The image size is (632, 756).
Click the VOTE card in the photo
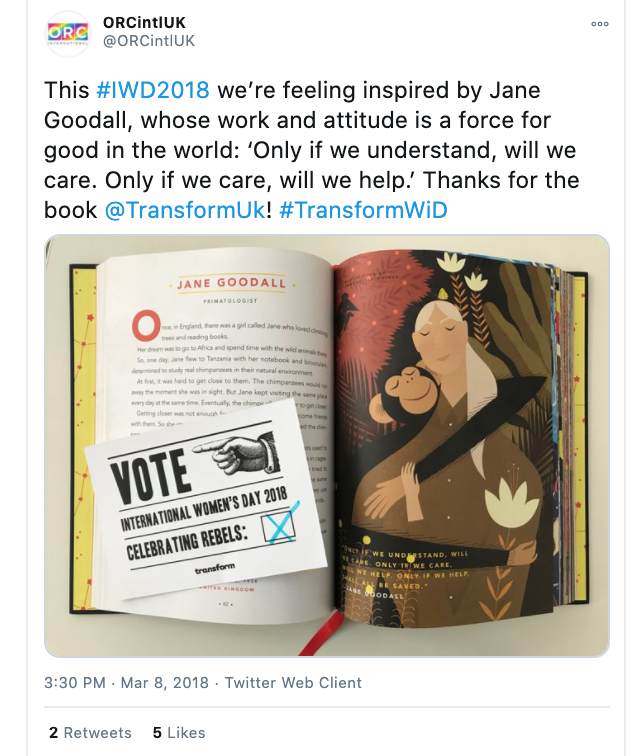(206, 500)
